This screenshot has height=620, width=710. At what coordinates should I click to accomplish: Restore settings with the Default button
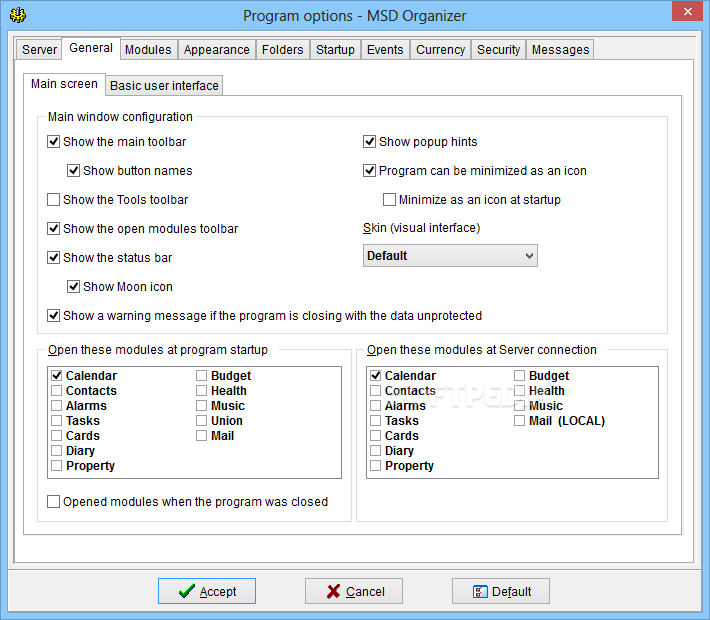coord(501,591)
